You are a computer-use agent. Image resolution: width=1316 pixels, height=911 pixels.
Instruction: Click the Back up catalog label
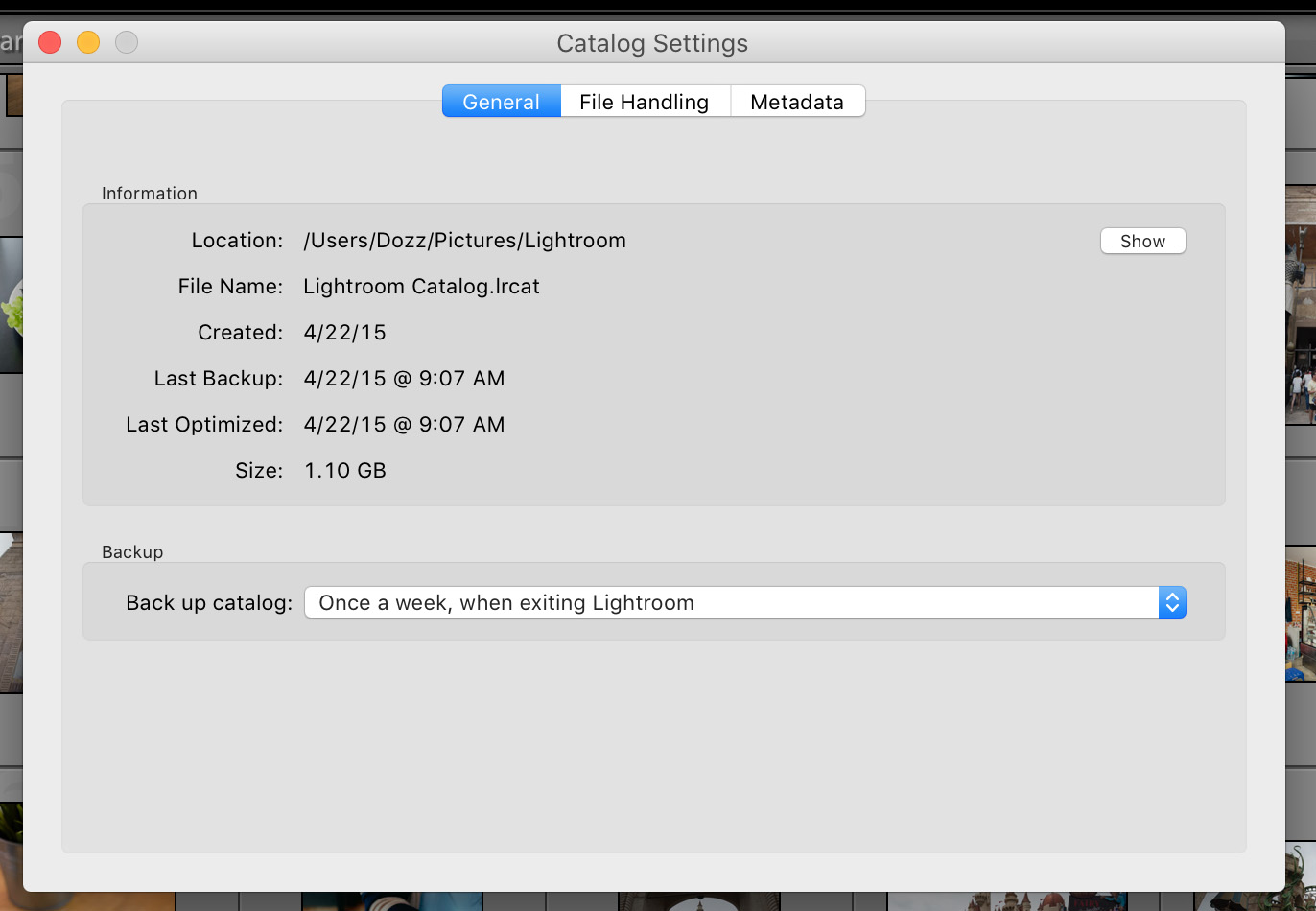point(209,603)
